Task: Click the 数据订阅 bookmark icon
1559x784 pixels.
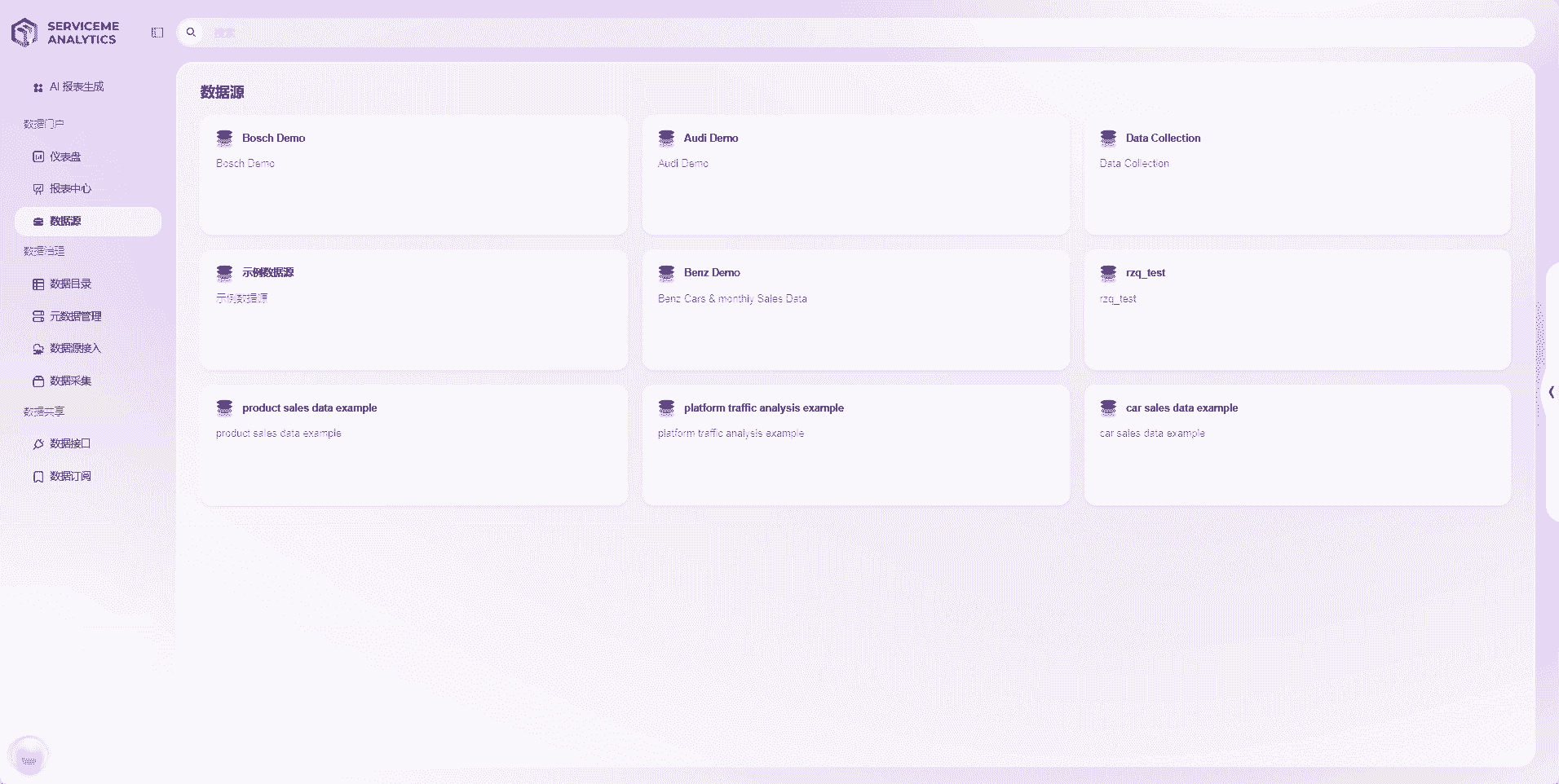Action: click(x=38, y=477)
